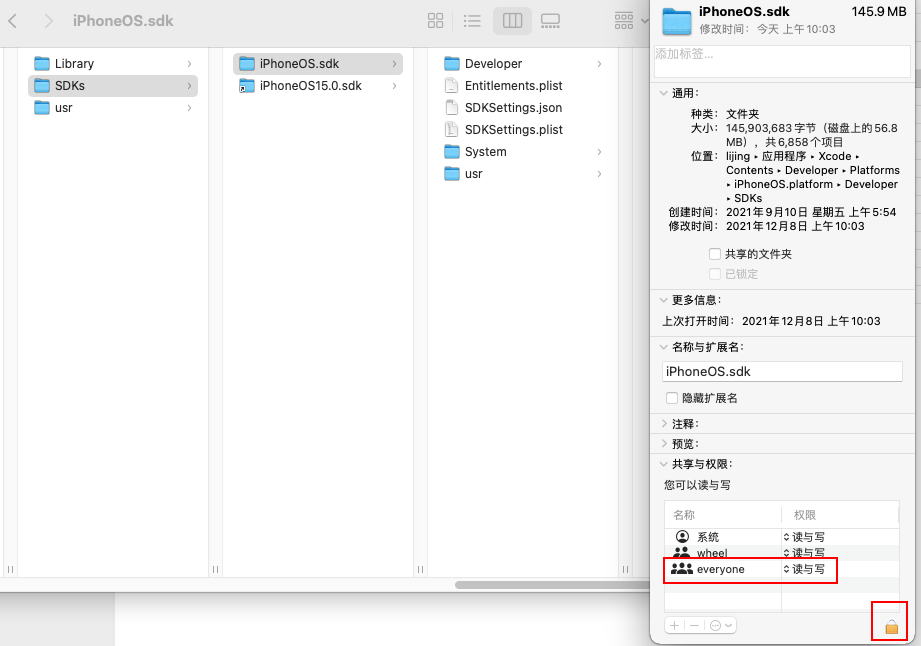
Task: Open the action ellipsis menu
Action: click(721, 625)
